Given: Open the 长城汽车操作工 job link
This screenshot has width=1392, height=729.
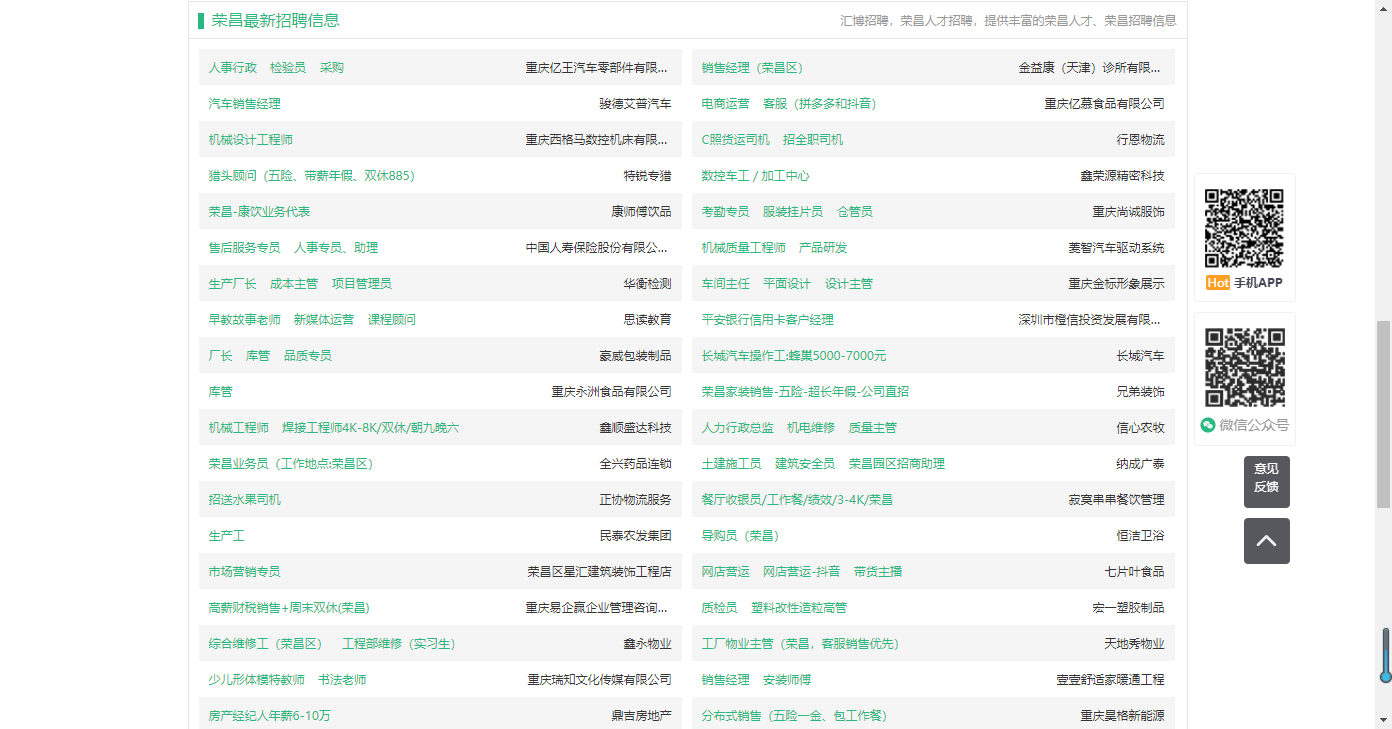Looking at the screenshot, I should coord(794,356).
